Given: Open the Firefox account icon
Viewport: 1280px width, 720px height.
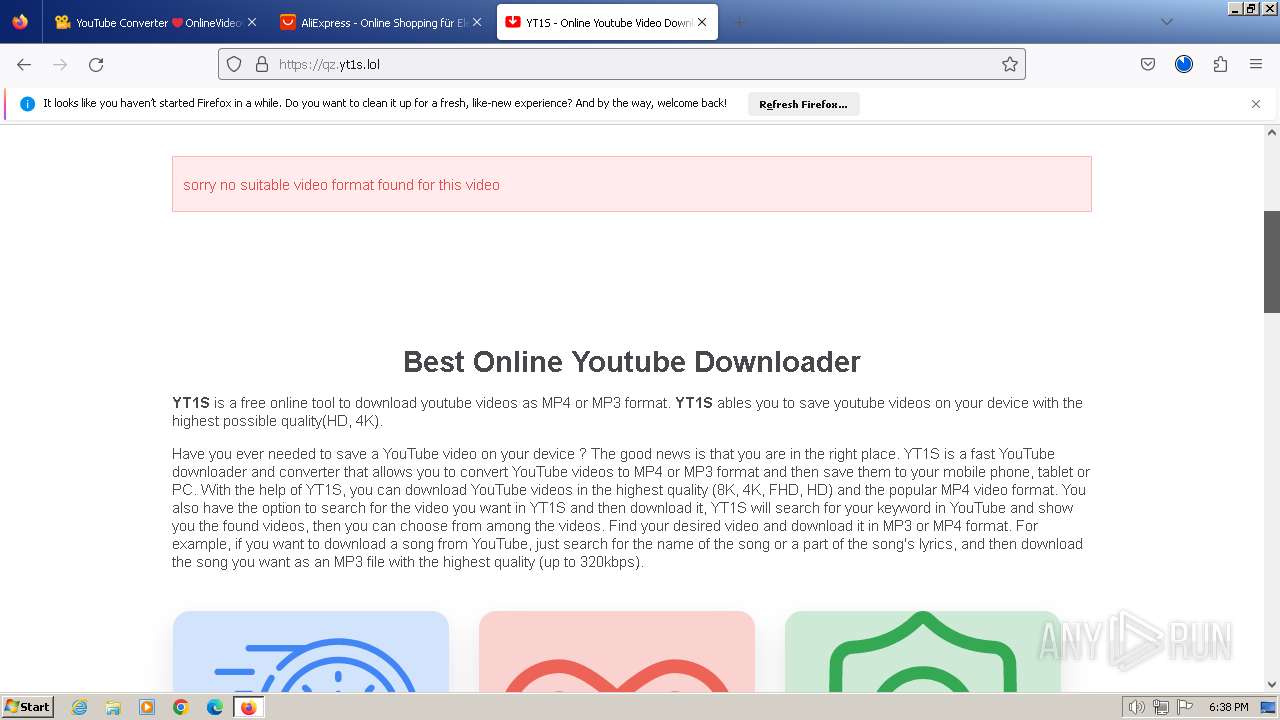Looking at the screenshot, I should pos(1184,64).
